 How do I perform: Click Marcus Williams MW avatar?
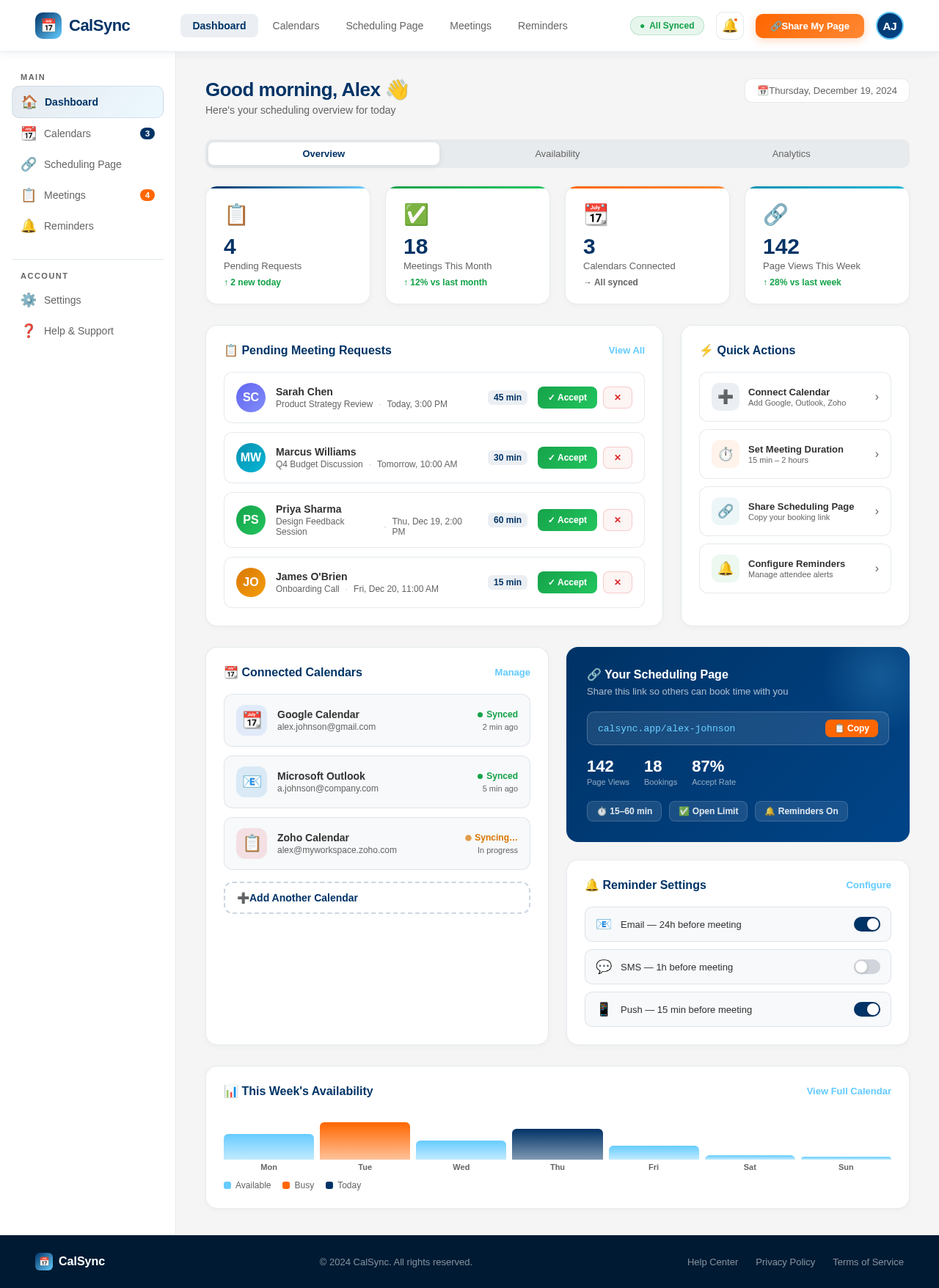(251, 458)
